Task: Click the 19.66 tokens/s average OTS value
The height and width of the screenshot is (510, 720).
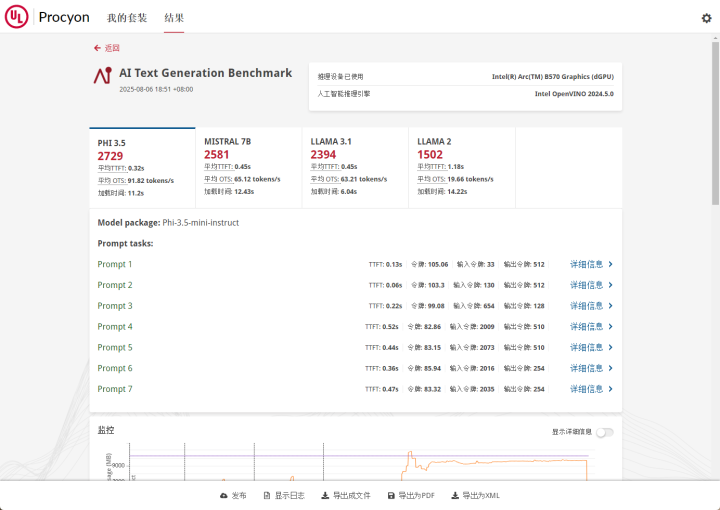Action: tap(470, 179)
